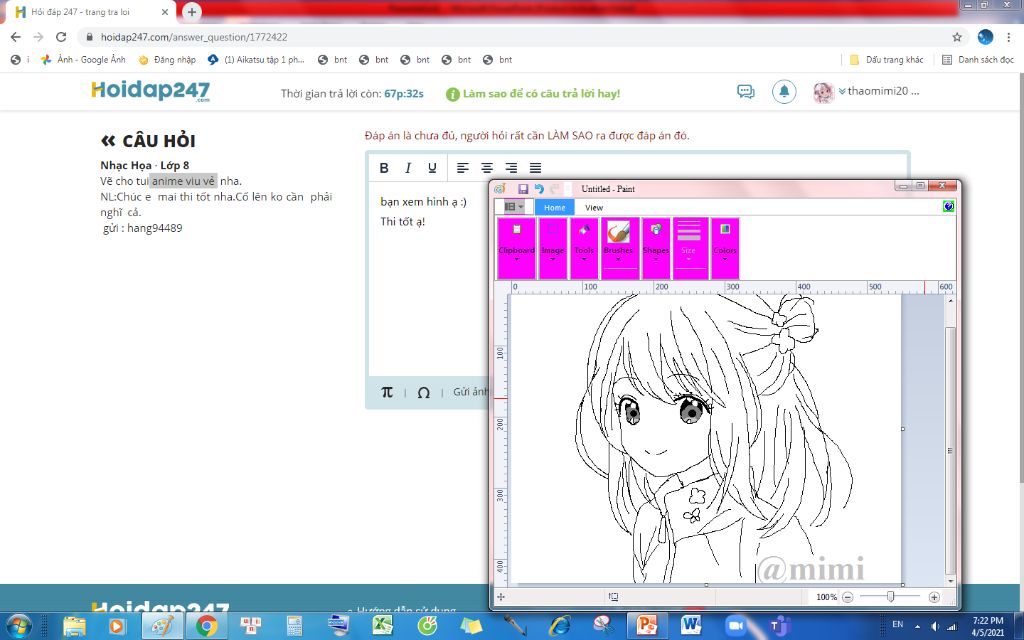Expand the Tools group in Paint
Viewport: 1024px width, 640px height.
coord(584,248)
